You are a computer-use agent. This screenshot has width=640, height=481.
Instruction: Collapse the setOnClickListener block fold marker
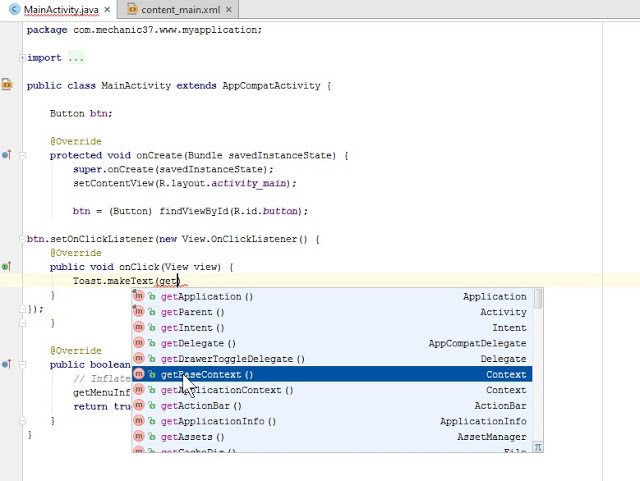coord(22,239)
